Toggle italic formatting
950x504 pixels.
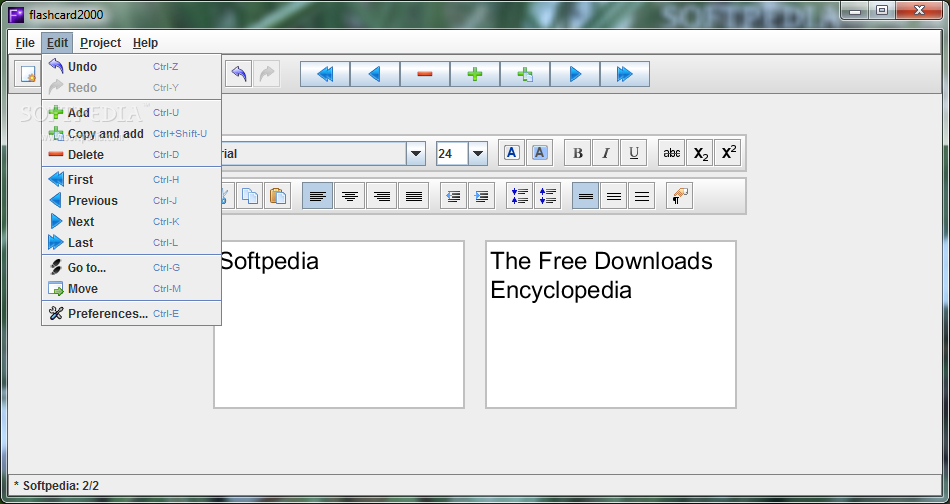point(605,153)
